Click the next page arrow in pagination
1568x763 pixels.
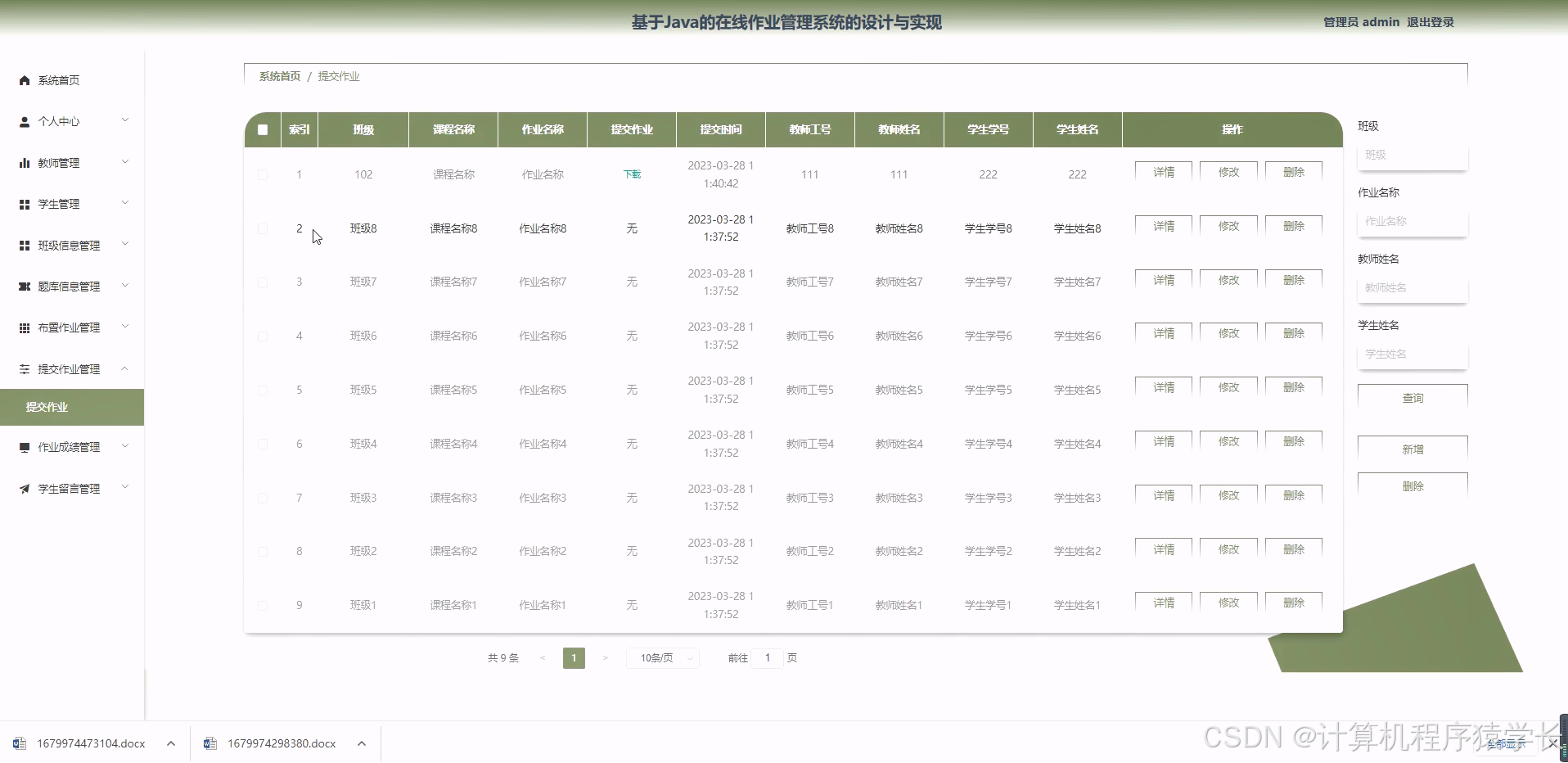[606, 658]
